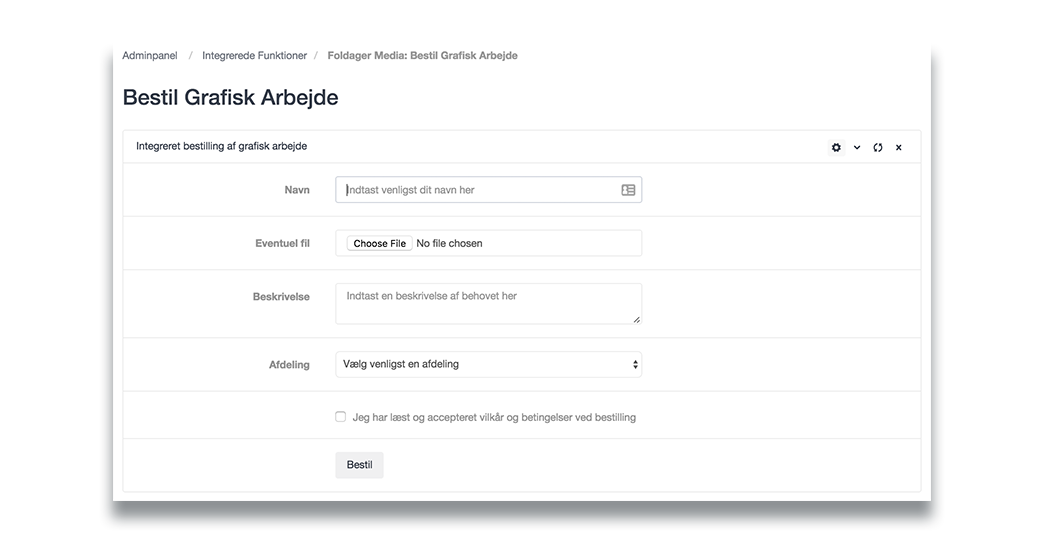The image size is (1044, 542).
Task: Click the Choose File button
Action: tap(380, 243)
